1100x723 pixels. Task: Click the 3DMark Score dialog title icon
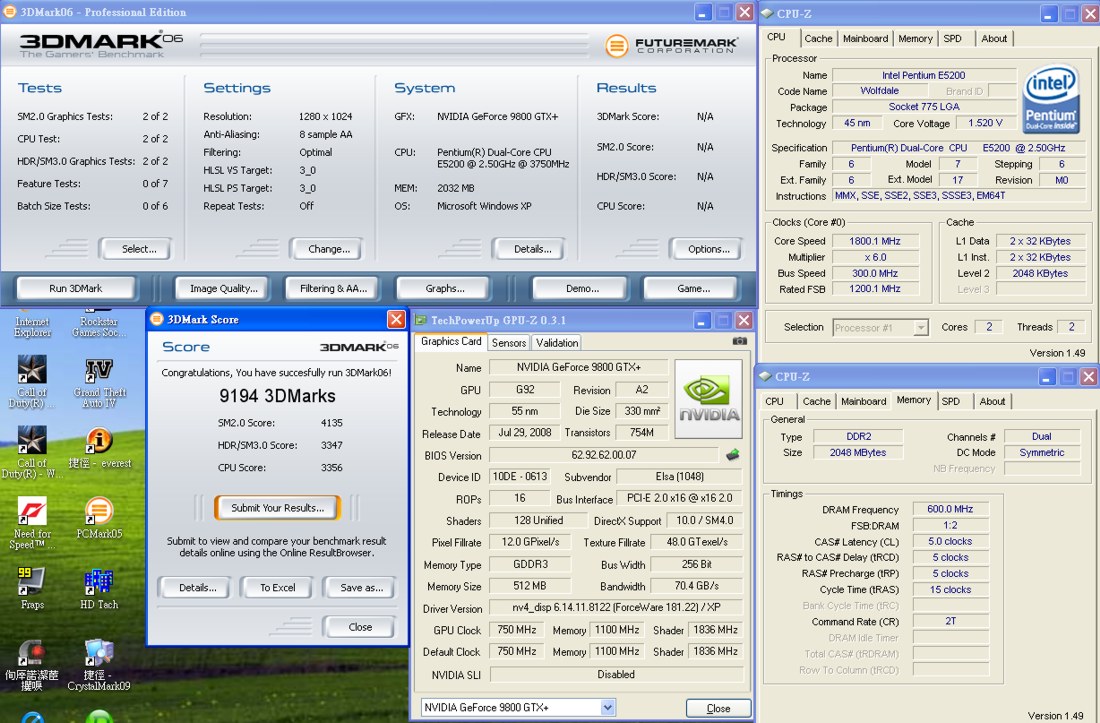click(157, 319)
